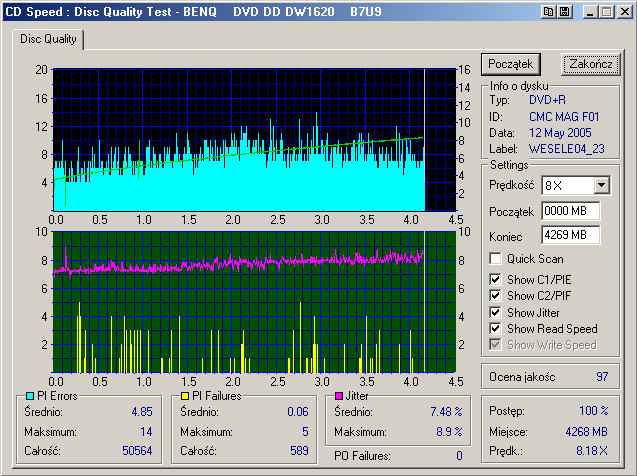Click the PI Errors maximum value 14
637x476 pixels.
[x=146, y=432]
